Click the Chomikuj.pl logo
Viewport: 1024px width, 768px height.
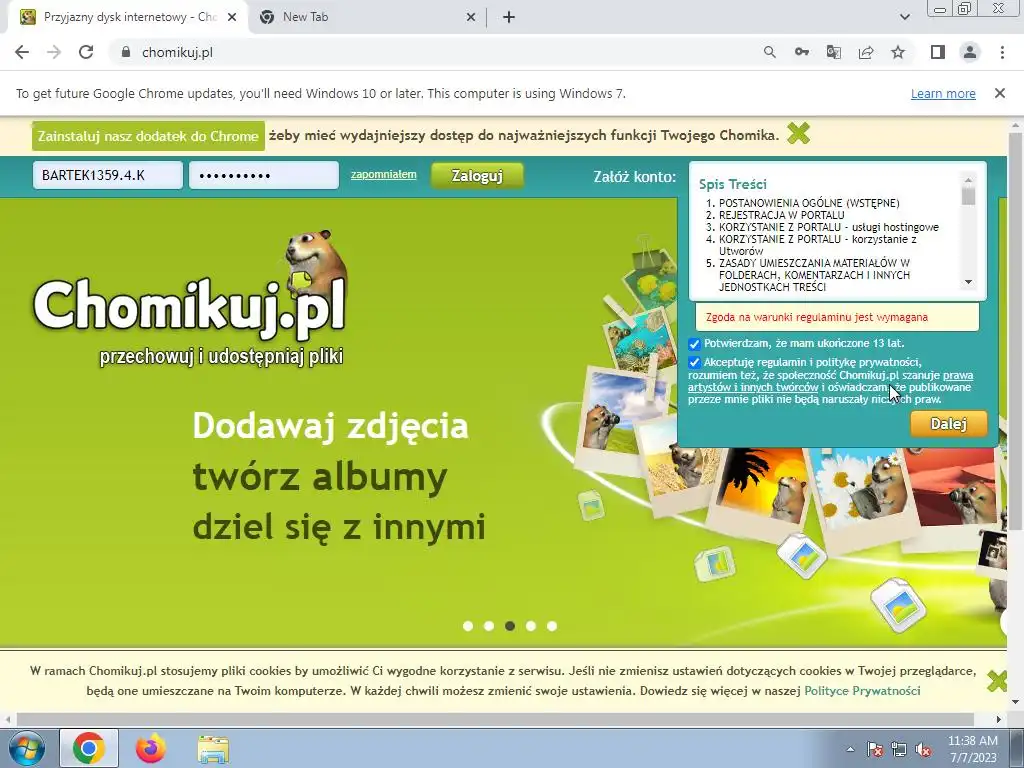tap(189, 299)
